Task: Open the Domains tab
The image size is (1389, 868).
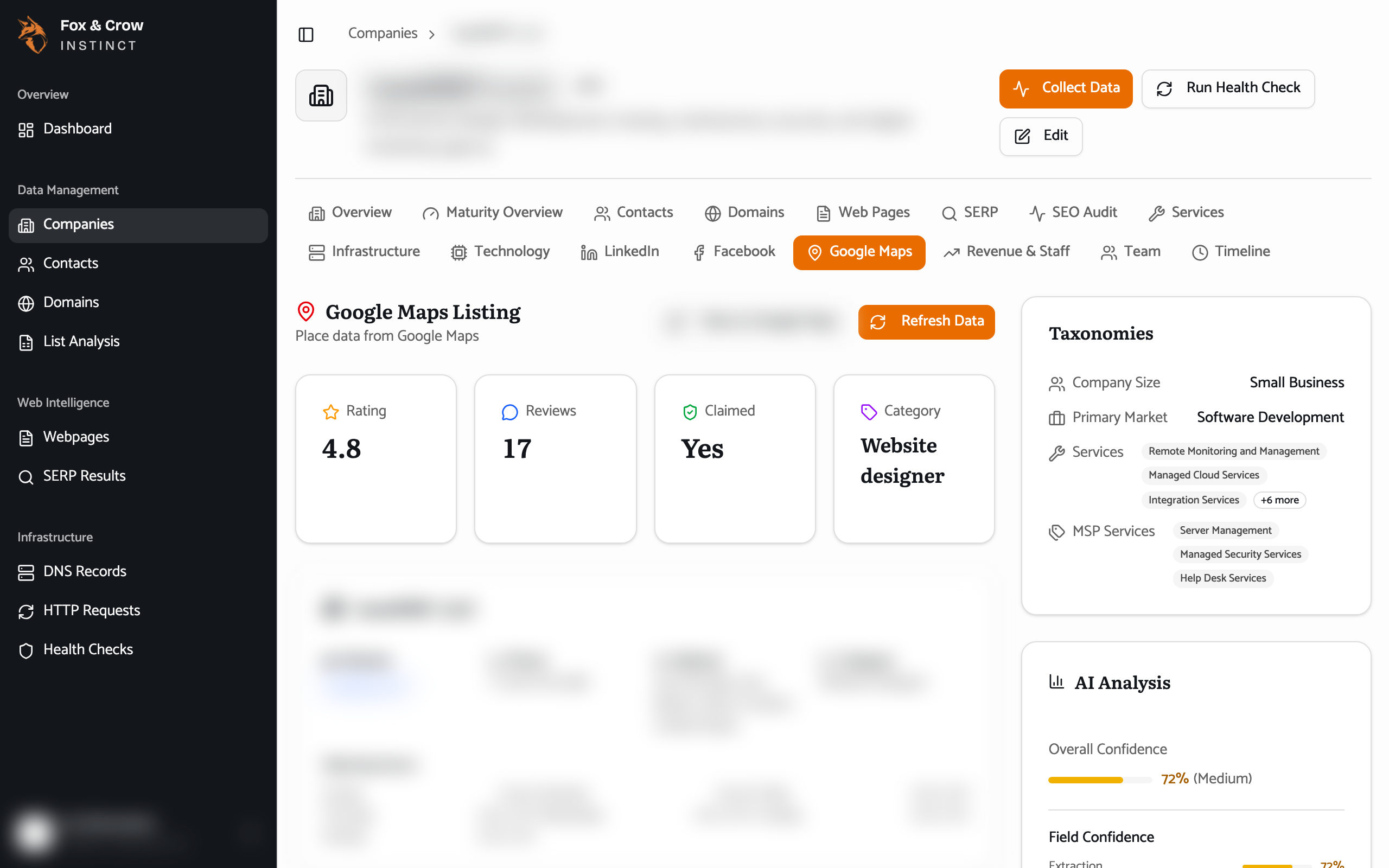Action: (x=744, y=213)
